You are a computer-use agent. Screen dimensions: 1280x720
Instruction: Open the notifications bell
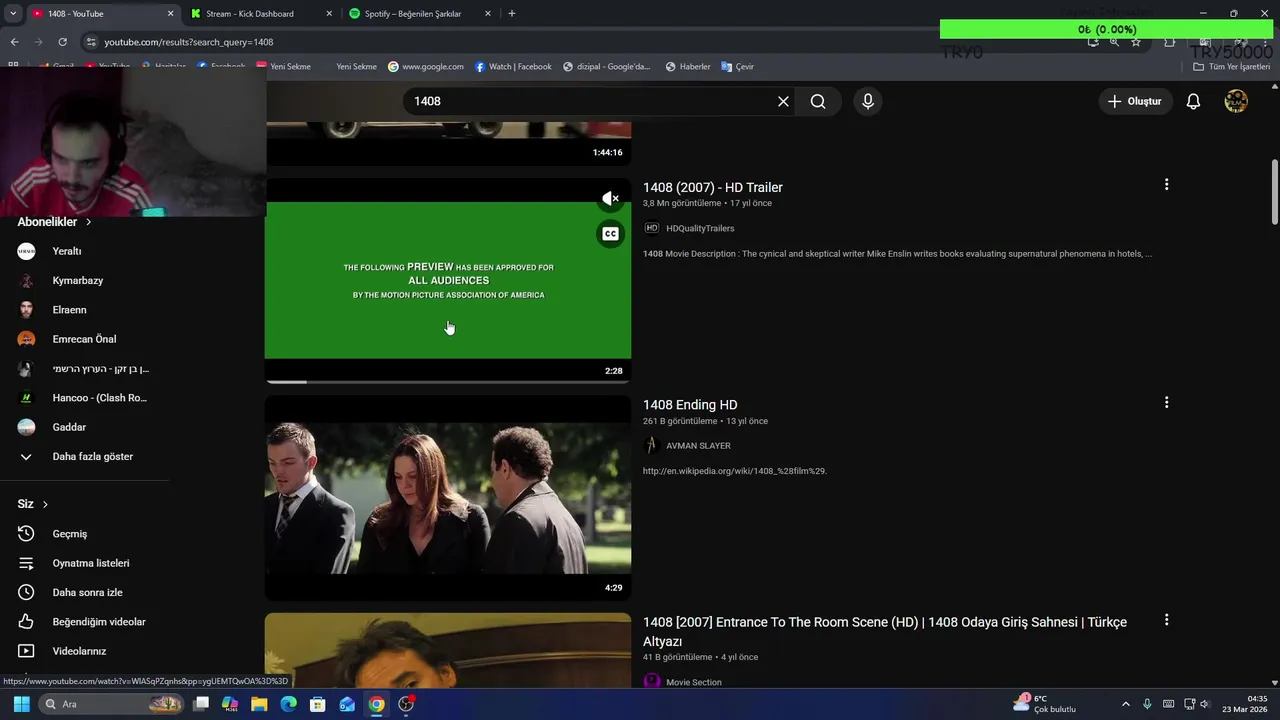pyautogui.click(x=1193, y=101)
